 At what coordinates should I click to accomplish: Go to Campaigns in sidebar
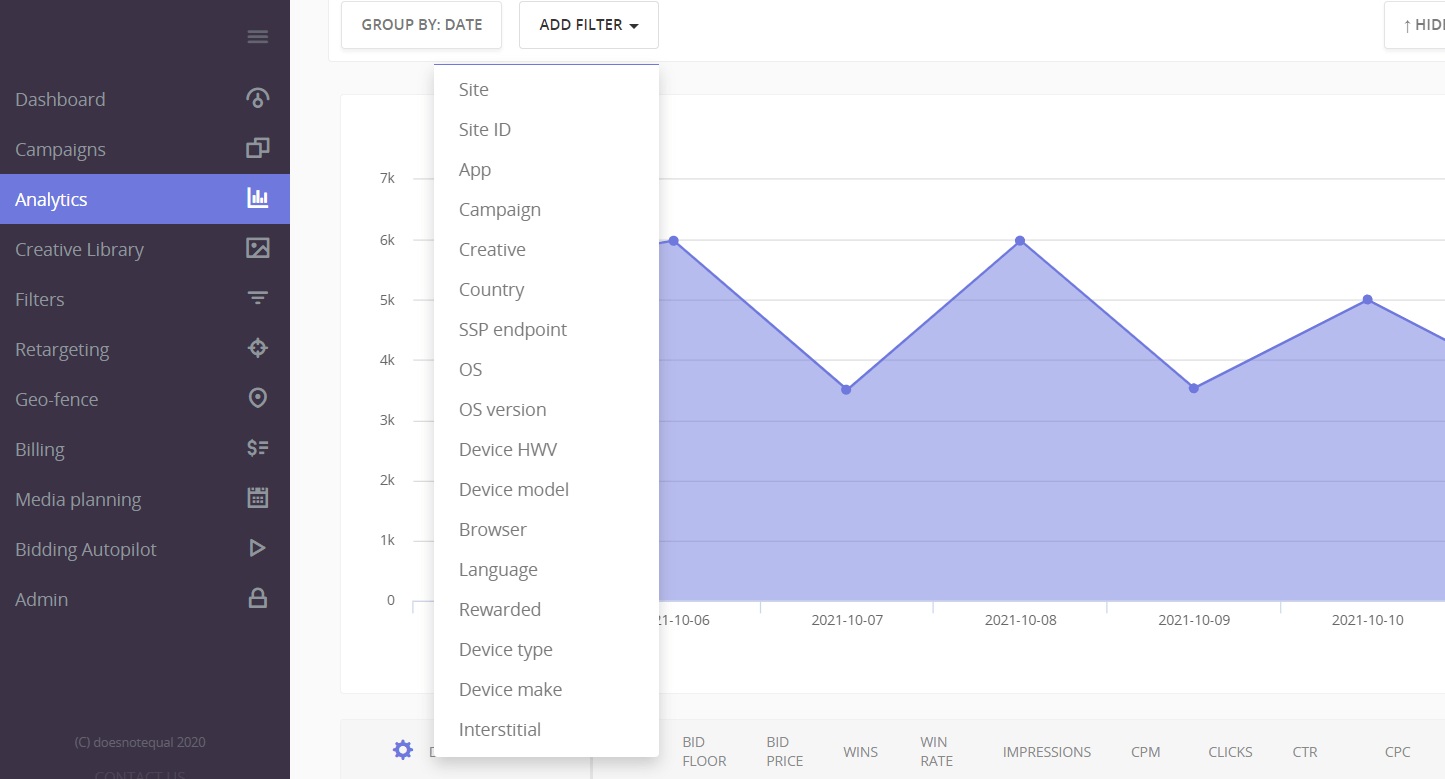coord(145,149)
